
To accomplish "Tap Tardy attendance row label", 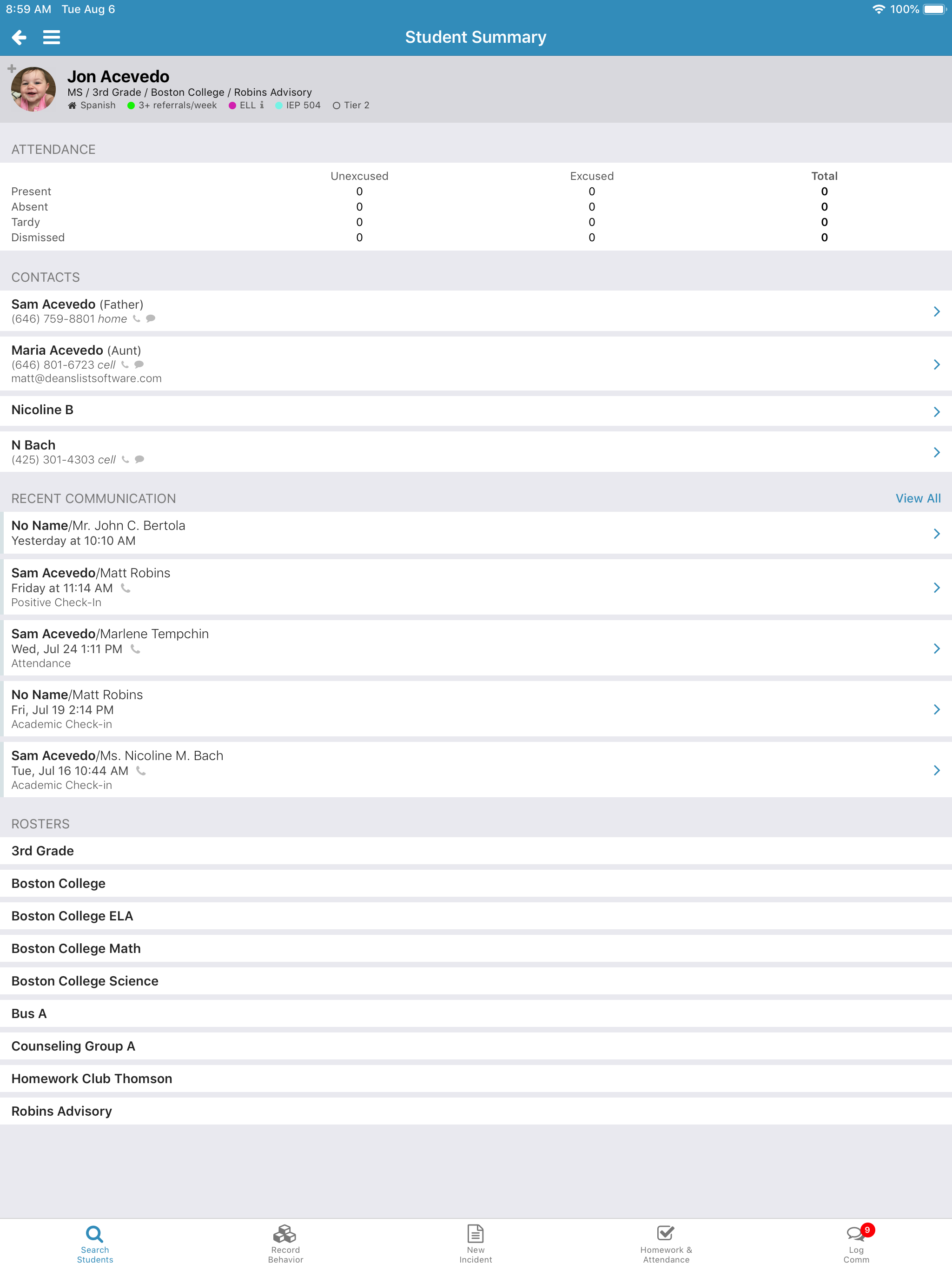I will 26,222.
